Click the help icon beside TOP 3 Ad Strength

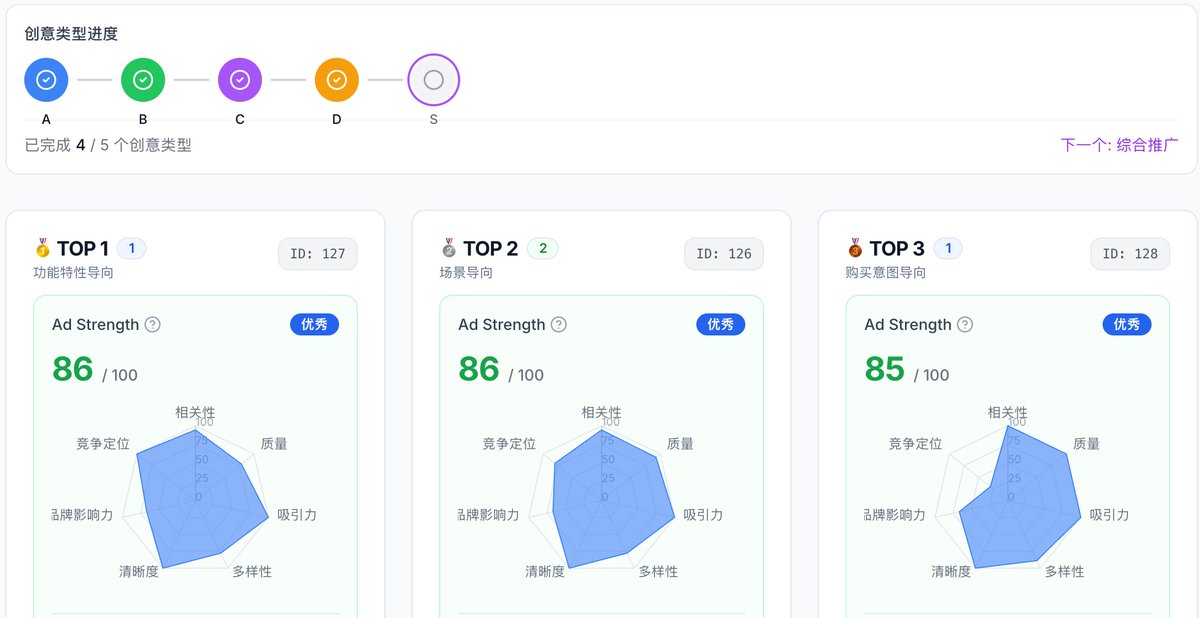pos(965,324)
